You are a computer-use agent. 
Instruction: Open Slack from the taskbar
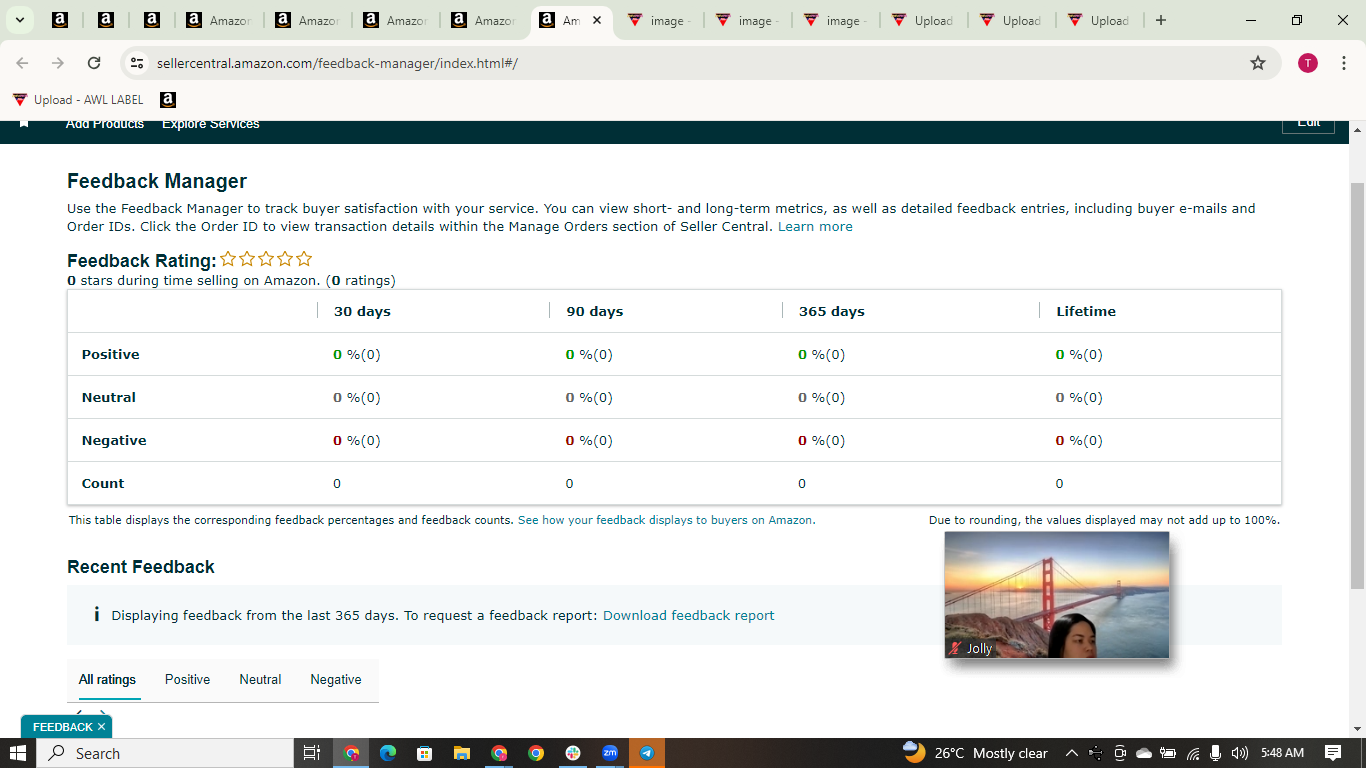pos(572,753)
